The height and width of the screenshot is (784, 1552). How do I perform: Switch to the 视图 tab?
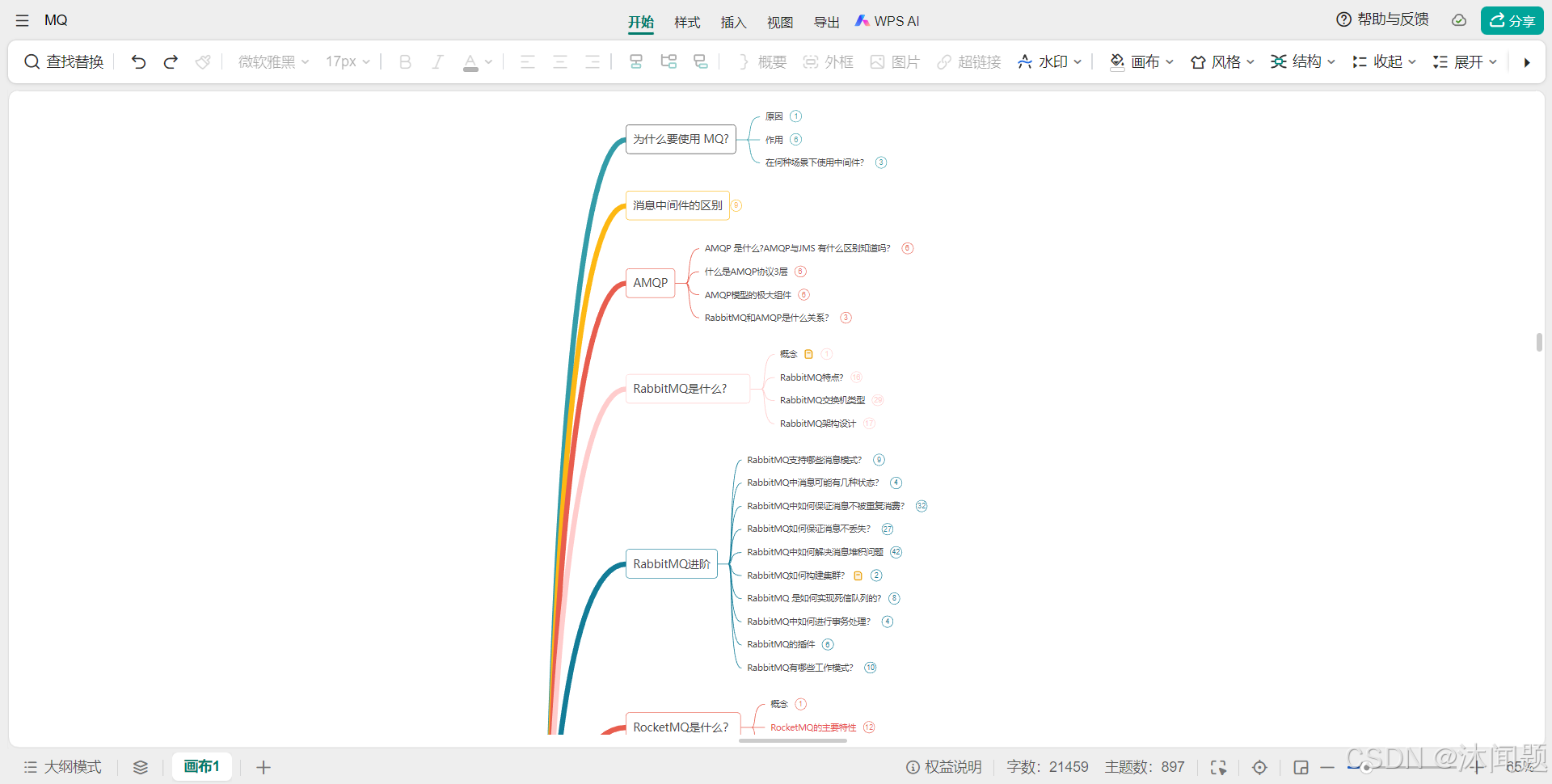(780, 22)
